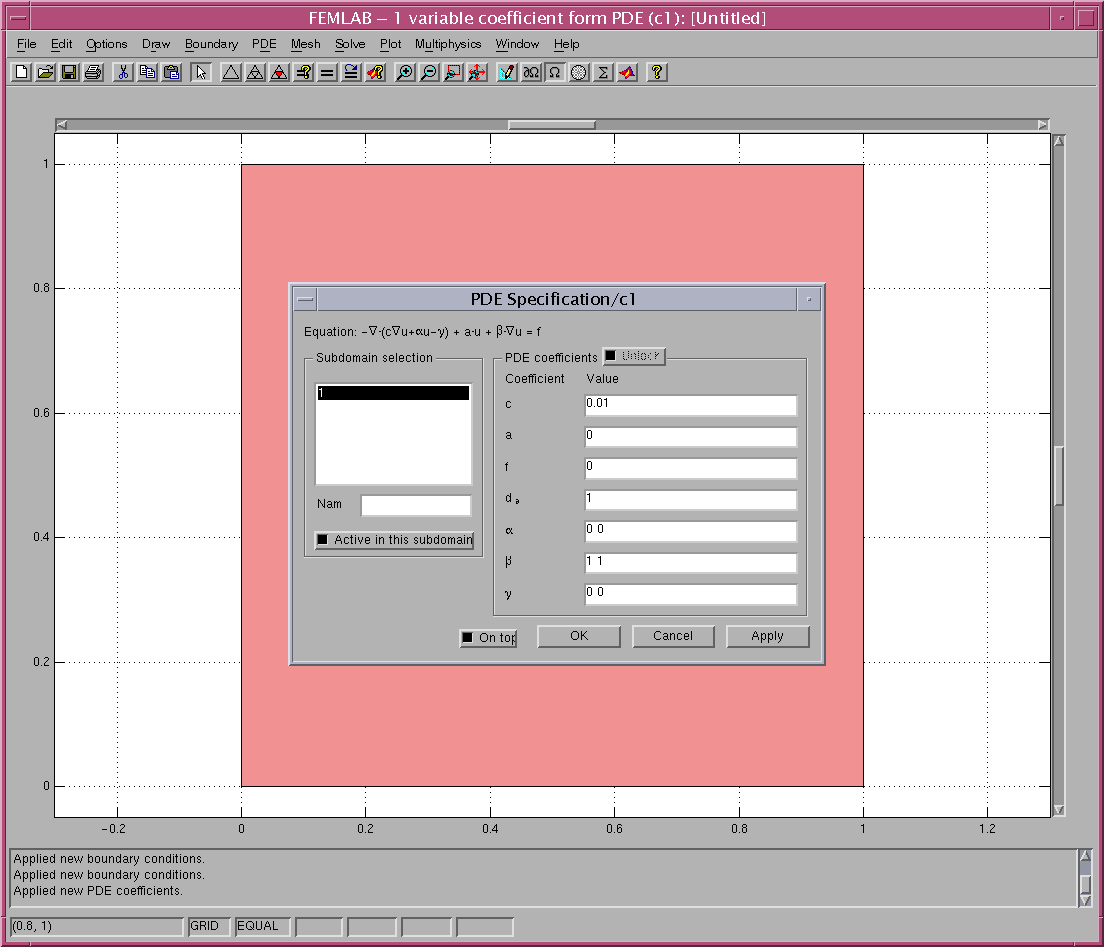Open FEMLAB main window menu button
This screenshot has height=947, width=1104.
click(x=19, y=18)
